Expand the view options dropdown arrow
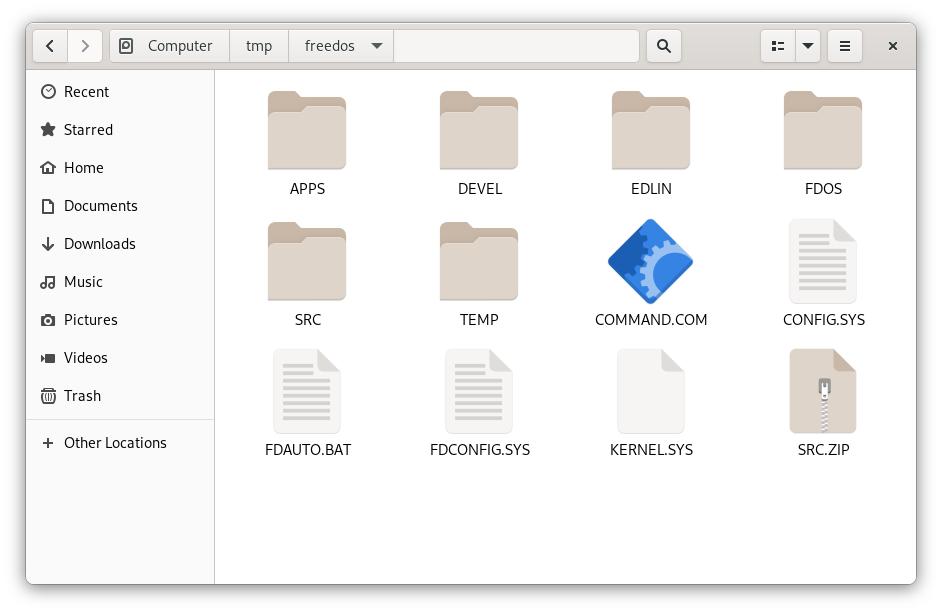The height and width of the screenshot is (613, 942). pos(808,46)
